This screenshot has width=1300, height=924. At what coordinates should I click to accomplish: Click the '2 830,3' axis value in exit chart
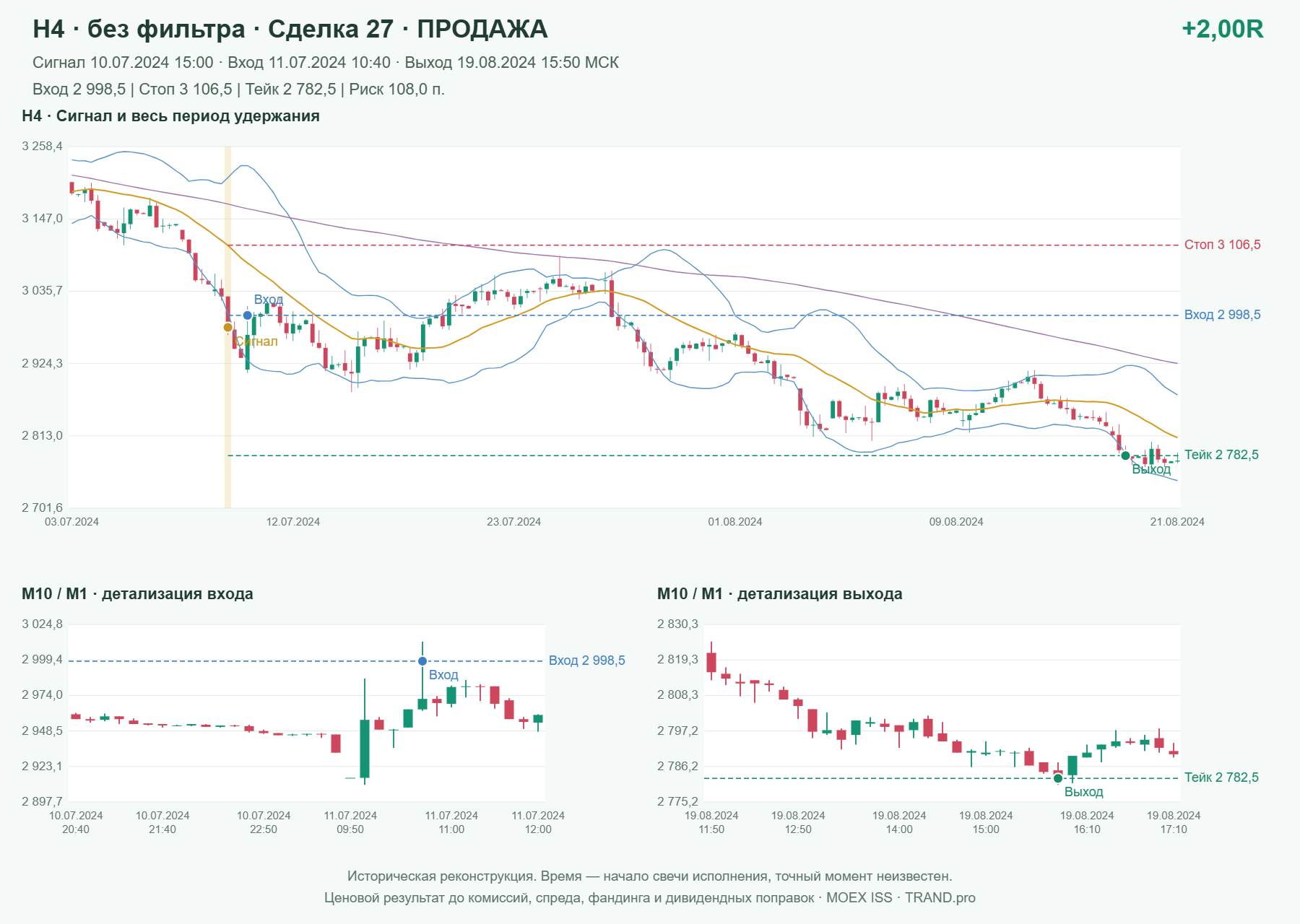coord(677,624)
